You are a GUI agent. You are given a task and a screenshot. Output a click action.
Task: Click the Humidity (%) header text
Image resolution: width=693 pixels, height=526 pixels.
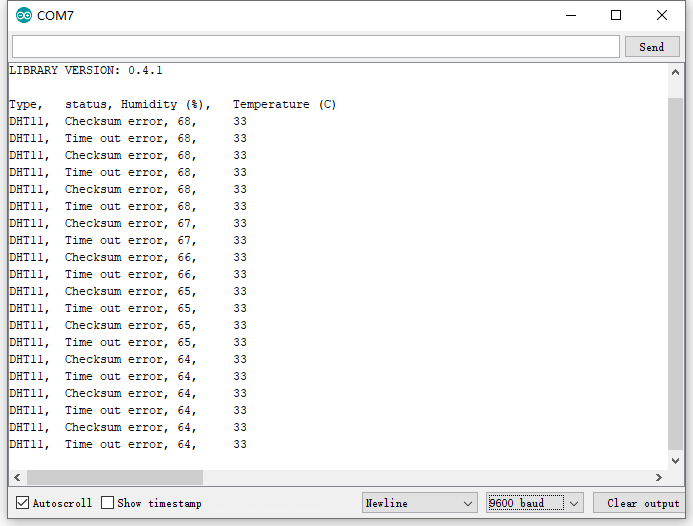click(166, 104)
